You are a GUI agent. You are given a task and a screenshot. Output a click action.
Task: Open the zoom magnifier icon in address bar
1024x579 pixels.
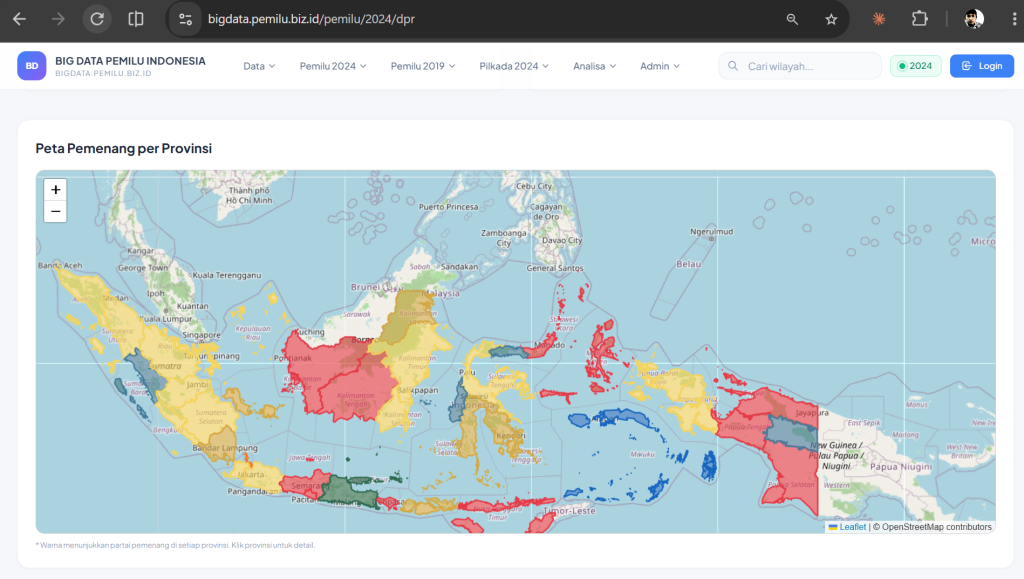click(x=792, y=19)
